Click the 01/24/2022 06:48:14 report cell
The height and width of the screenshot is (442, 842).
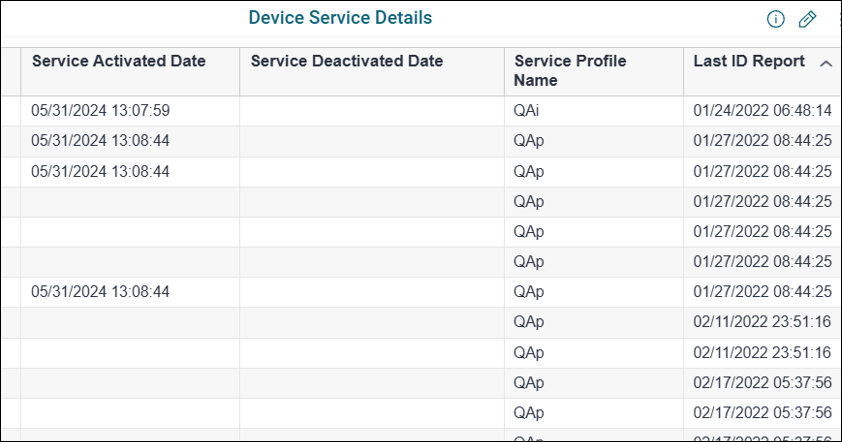point(763,111)
